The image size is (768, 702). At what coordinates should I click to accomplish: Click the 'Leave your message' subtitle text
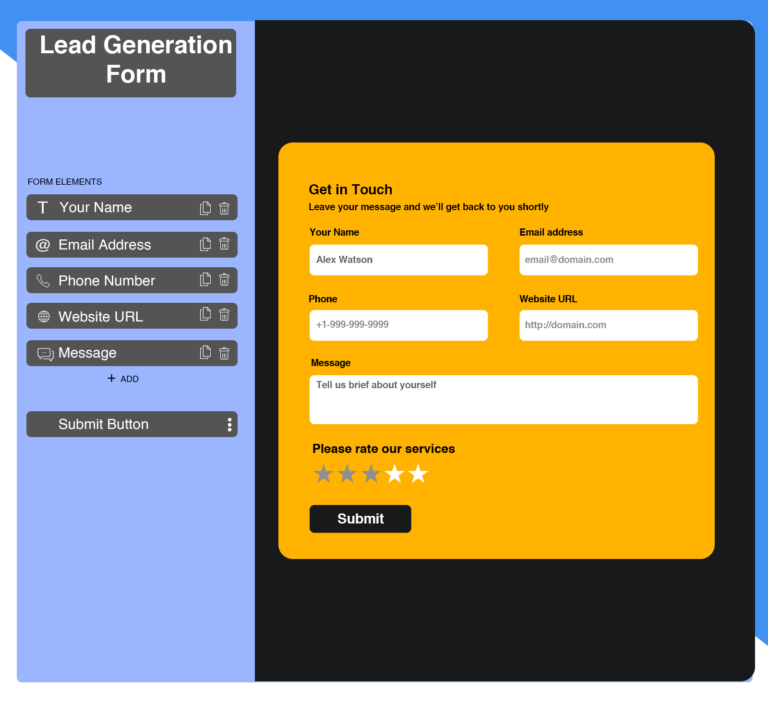click(429, 207)
